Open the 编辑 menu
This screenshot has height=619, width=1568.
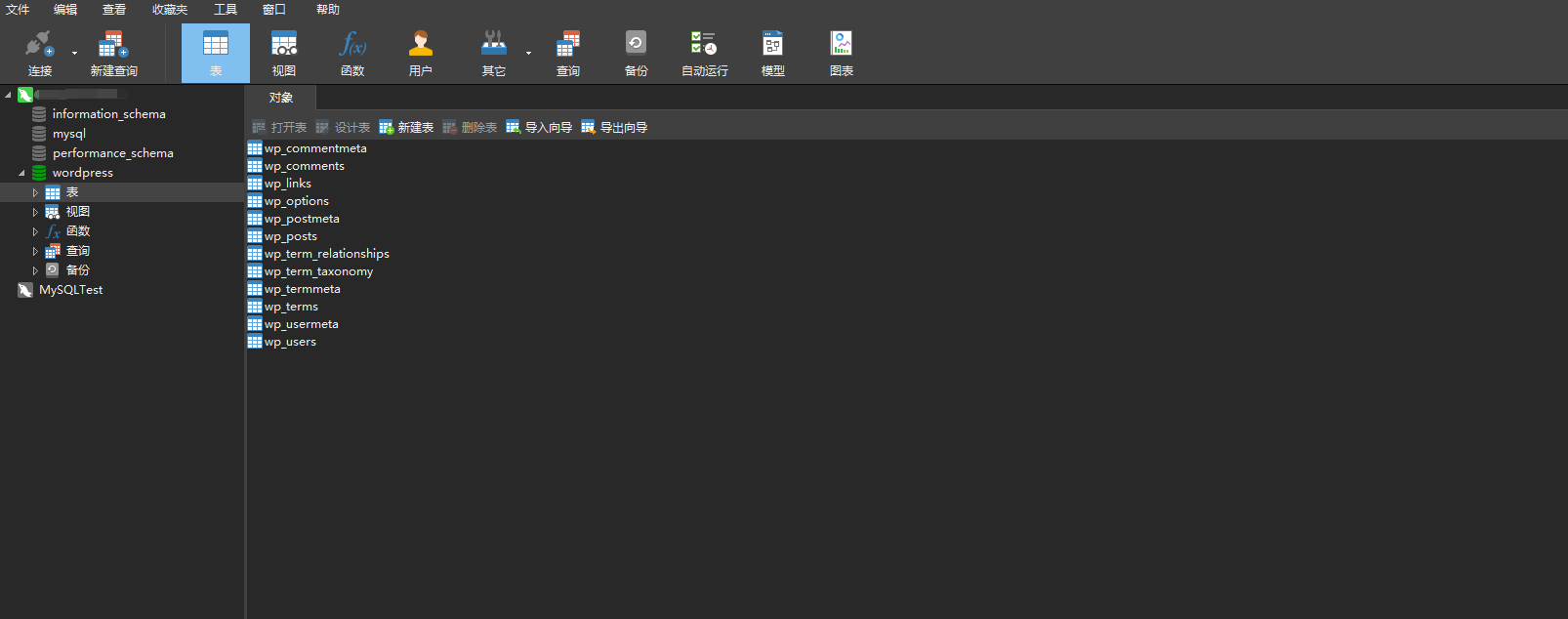65,10
